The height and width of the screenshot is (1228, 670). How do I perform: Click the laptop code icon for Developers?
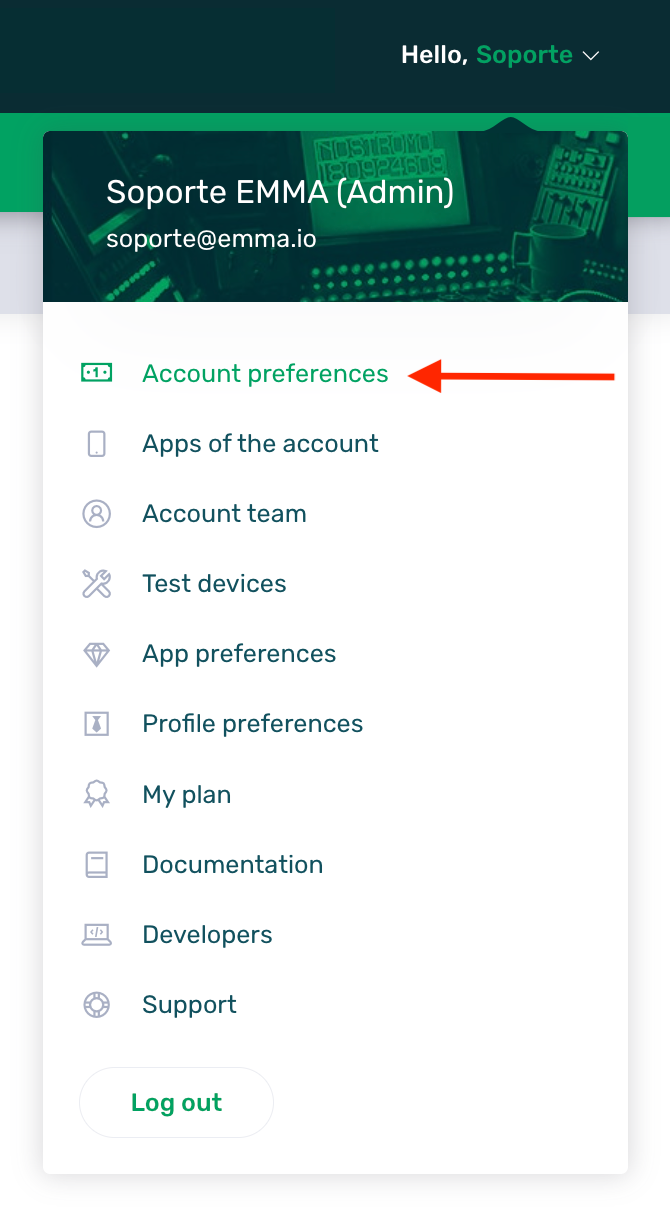(x=96, y=934)
